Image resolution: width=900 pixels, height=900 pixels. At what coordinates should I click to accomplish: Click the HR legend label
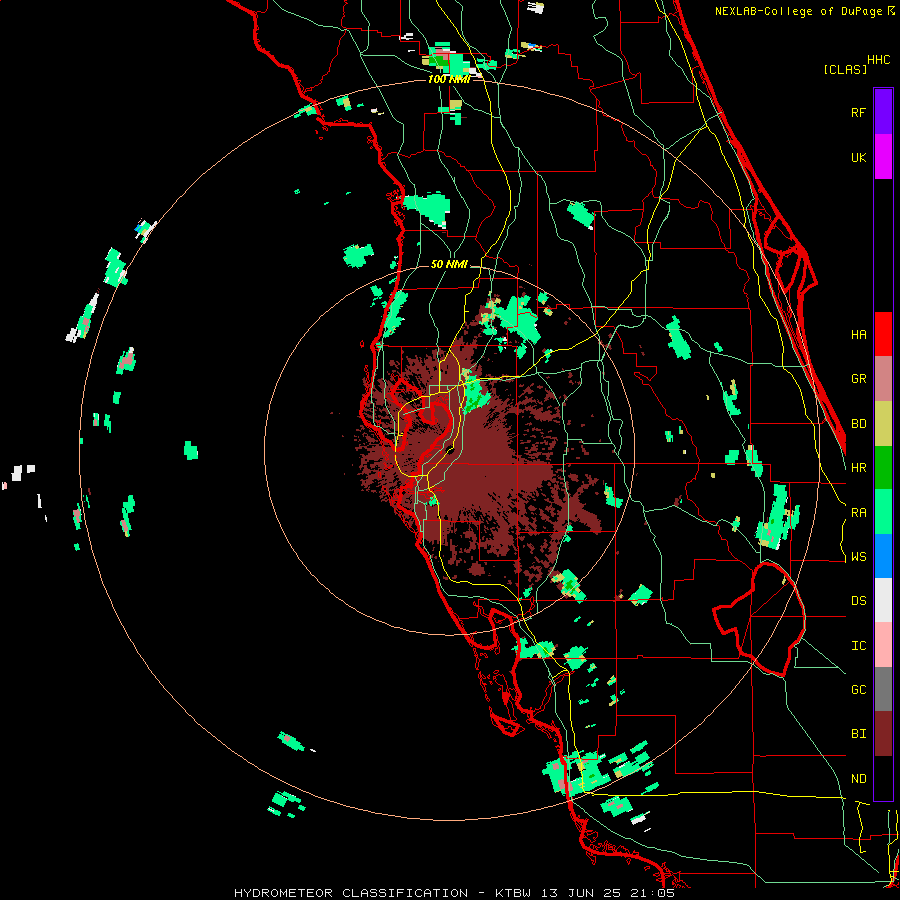(859, 468)
